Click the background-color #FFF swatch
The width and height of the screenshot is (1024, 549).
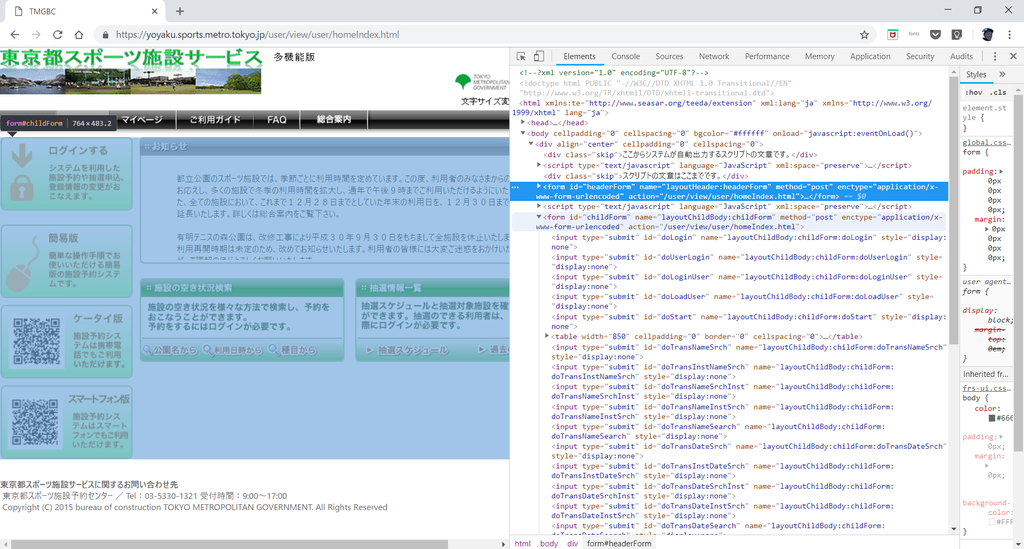pos(991,522)
